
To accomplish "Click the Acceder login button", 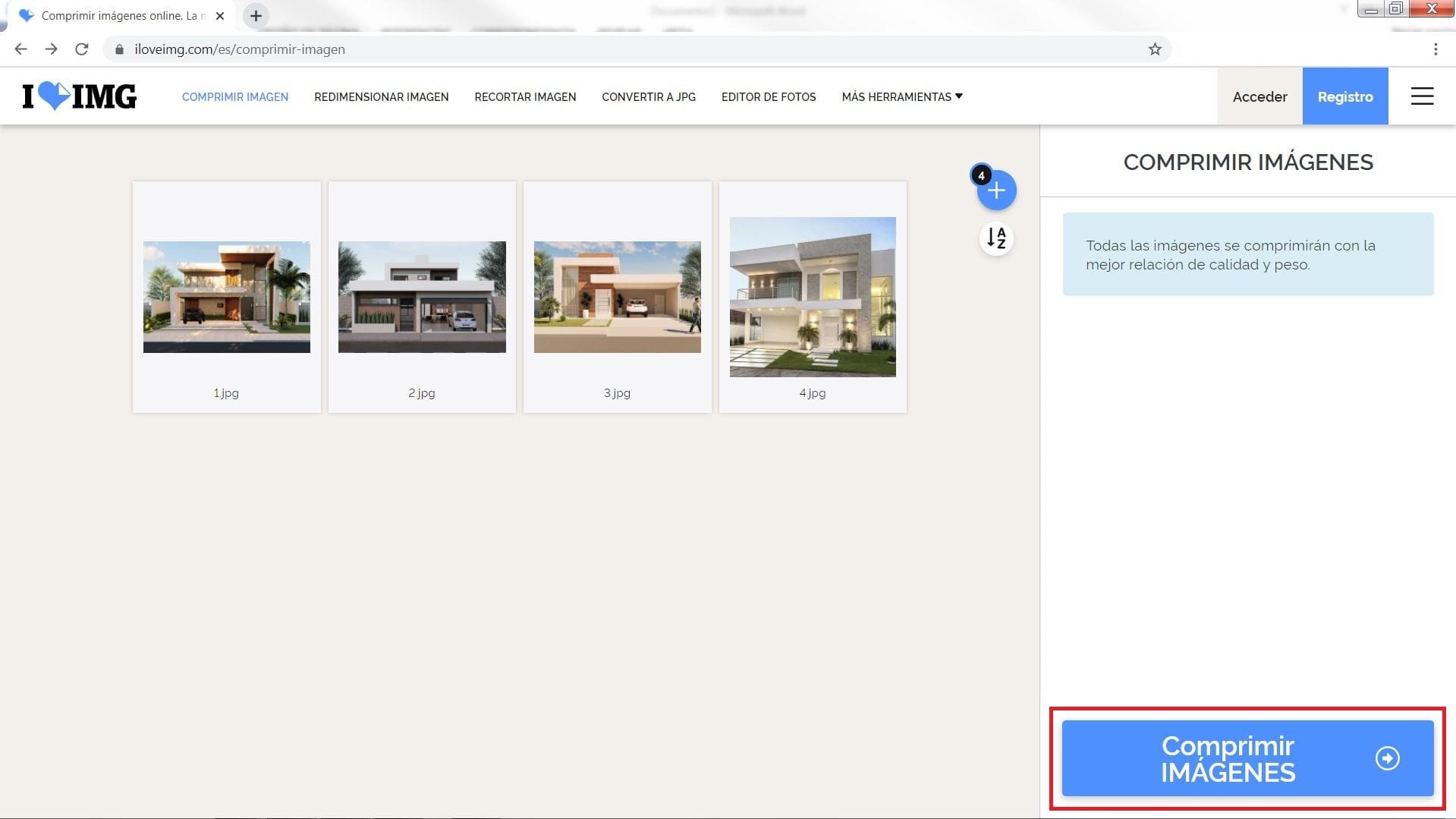I will [1259, 96].
